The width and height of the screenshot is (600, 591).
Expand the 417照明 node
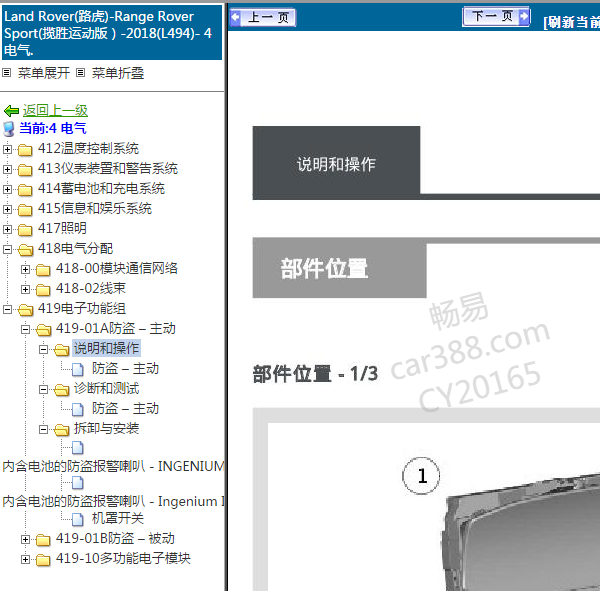click(x=7, y=229)
